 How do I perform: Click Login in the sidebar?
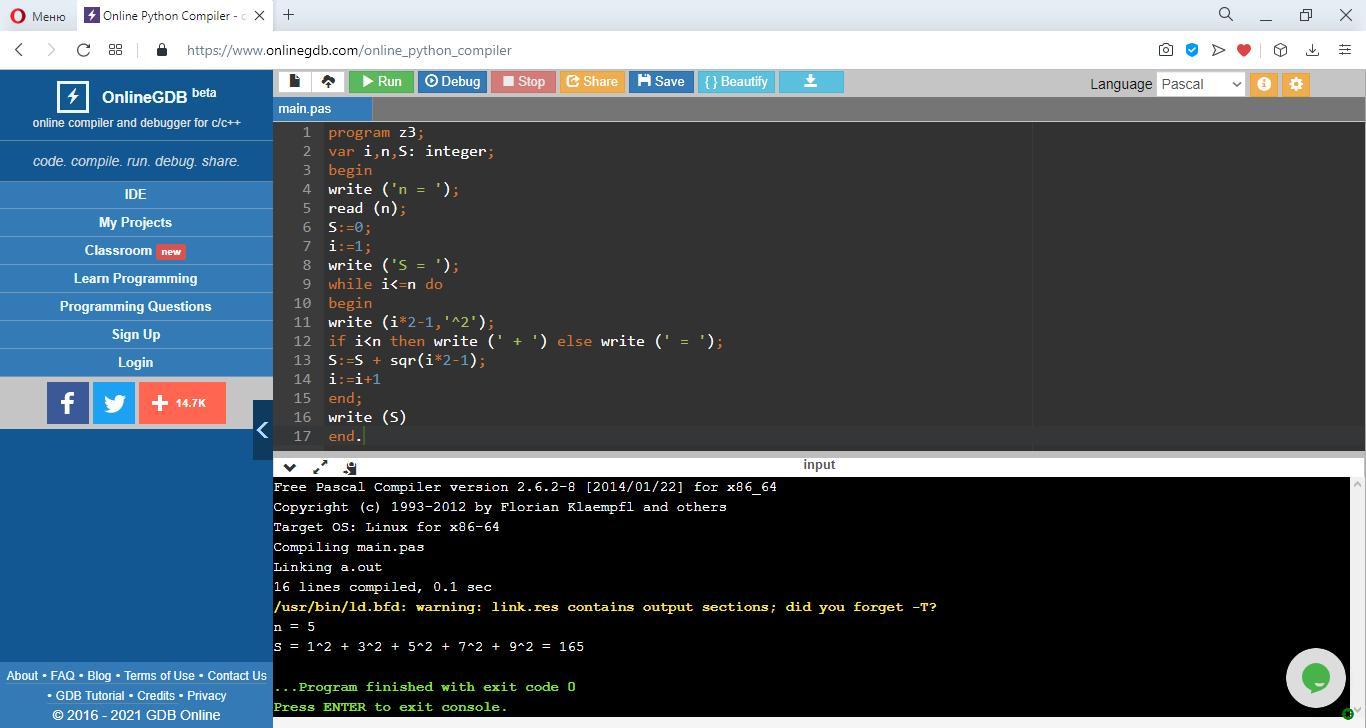(x=136, y=362)
